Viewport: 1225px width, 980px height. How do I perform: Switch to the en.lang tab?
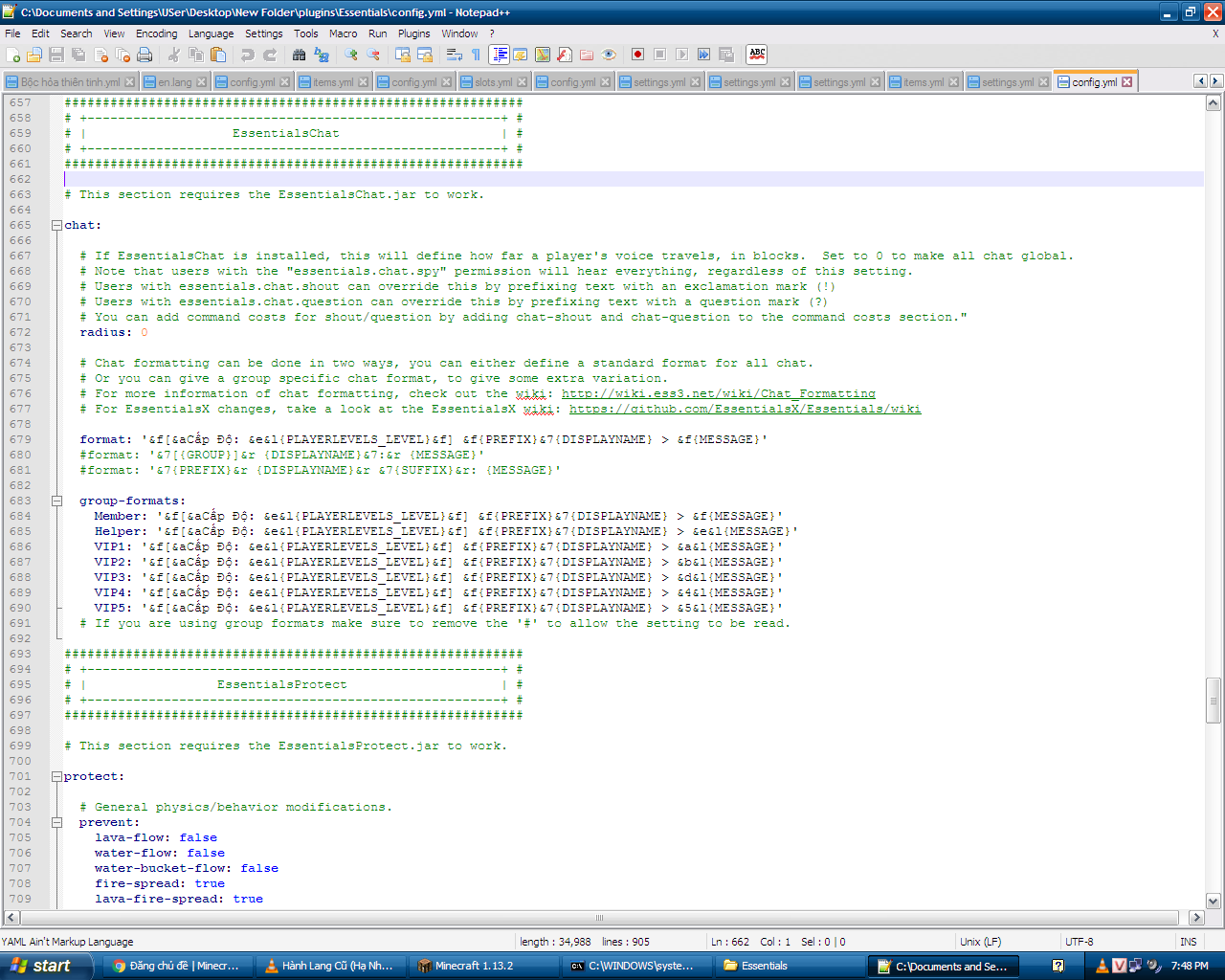click(175, 82)
